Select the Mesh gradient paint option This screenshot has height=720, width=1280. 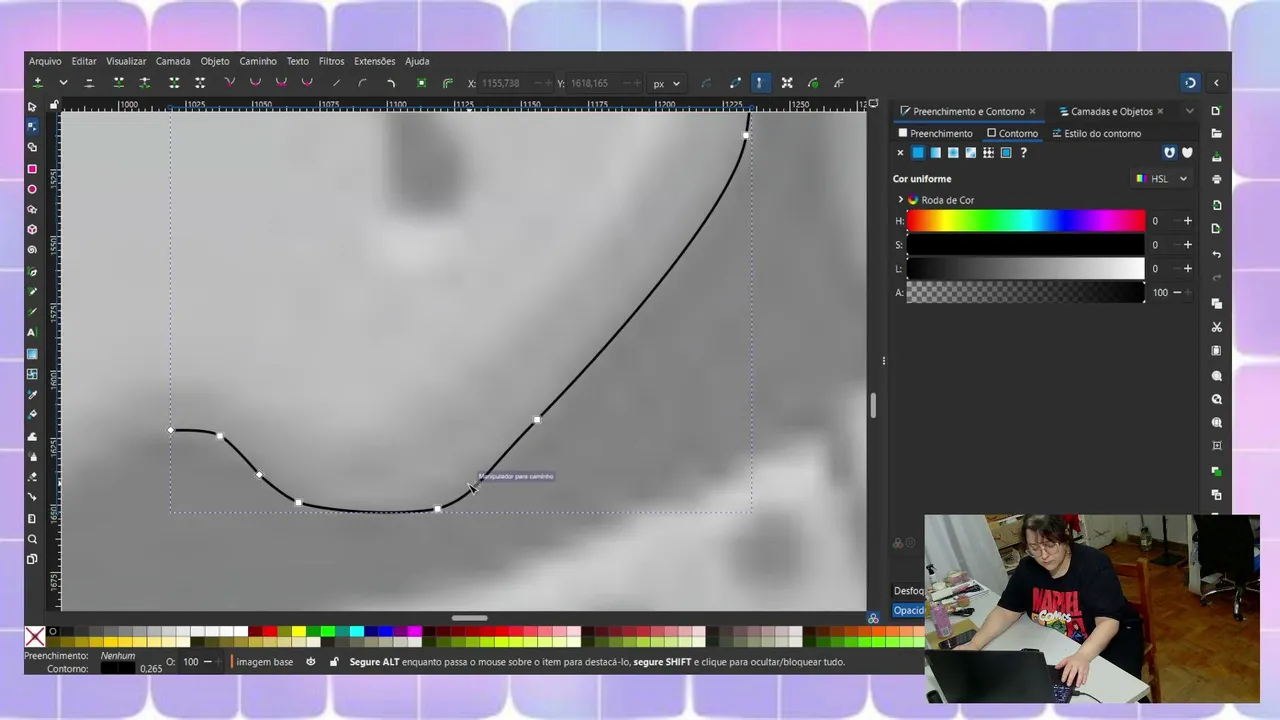click(970, 153)
